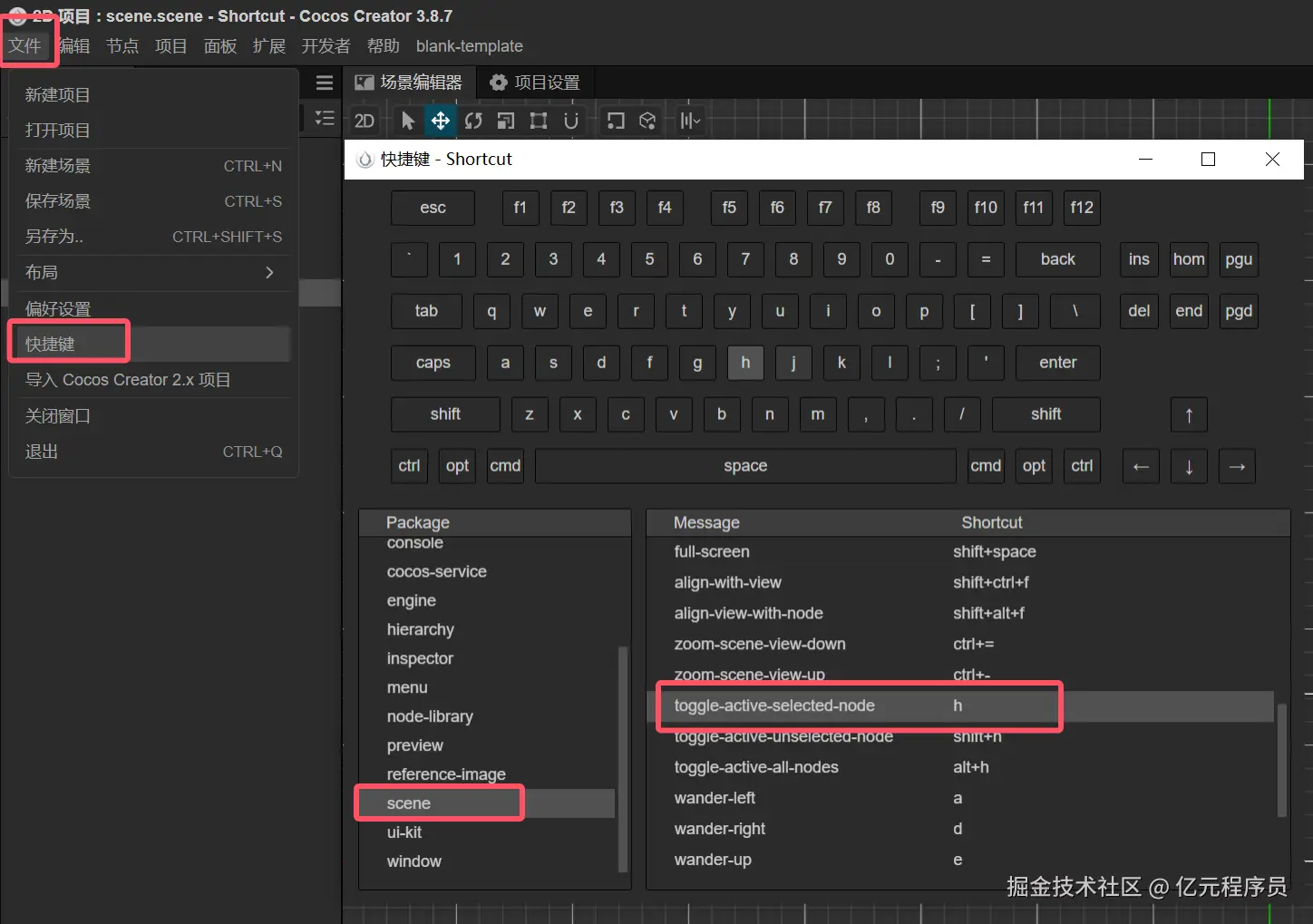Select the Move transform tool

[441, 121]
